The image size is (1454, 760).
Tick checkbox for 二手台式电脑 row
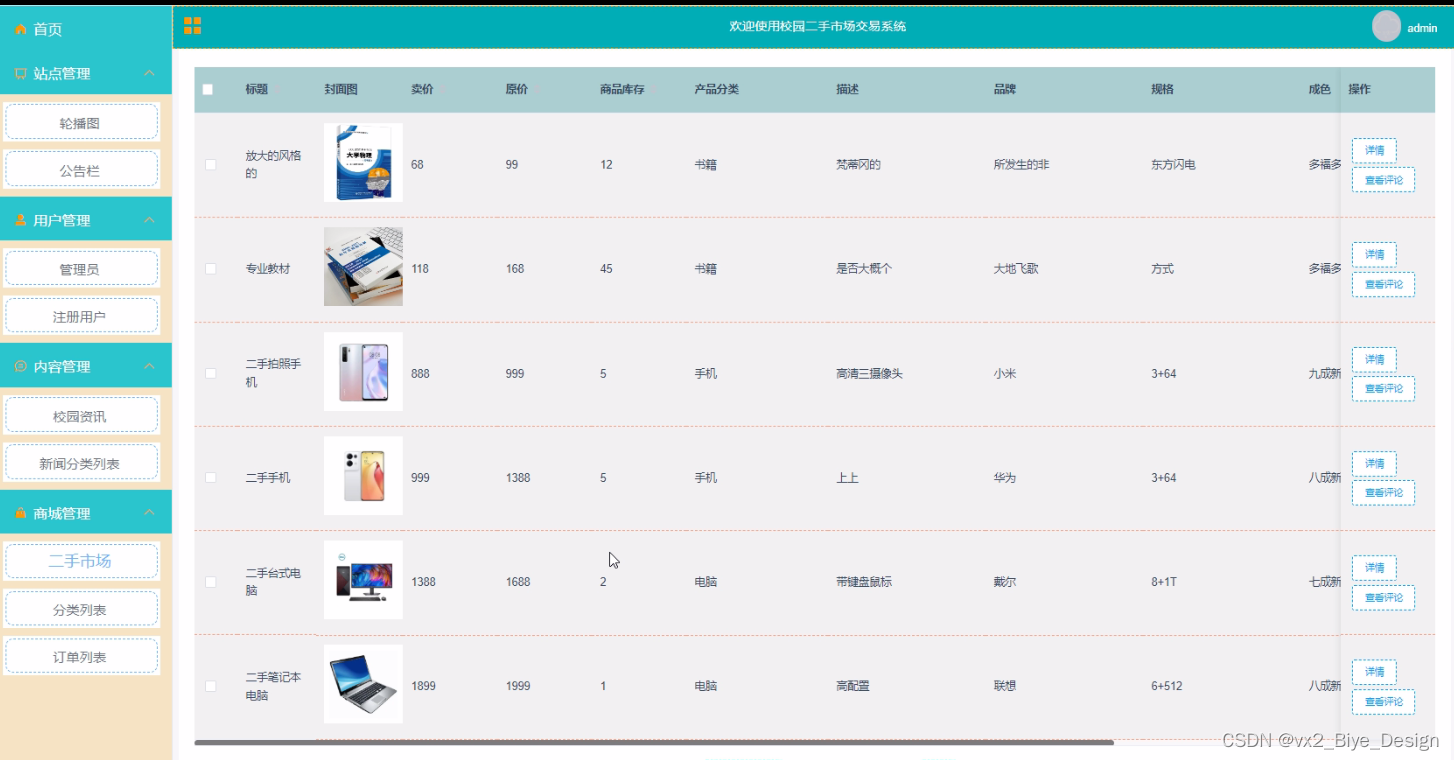[210, 582]
